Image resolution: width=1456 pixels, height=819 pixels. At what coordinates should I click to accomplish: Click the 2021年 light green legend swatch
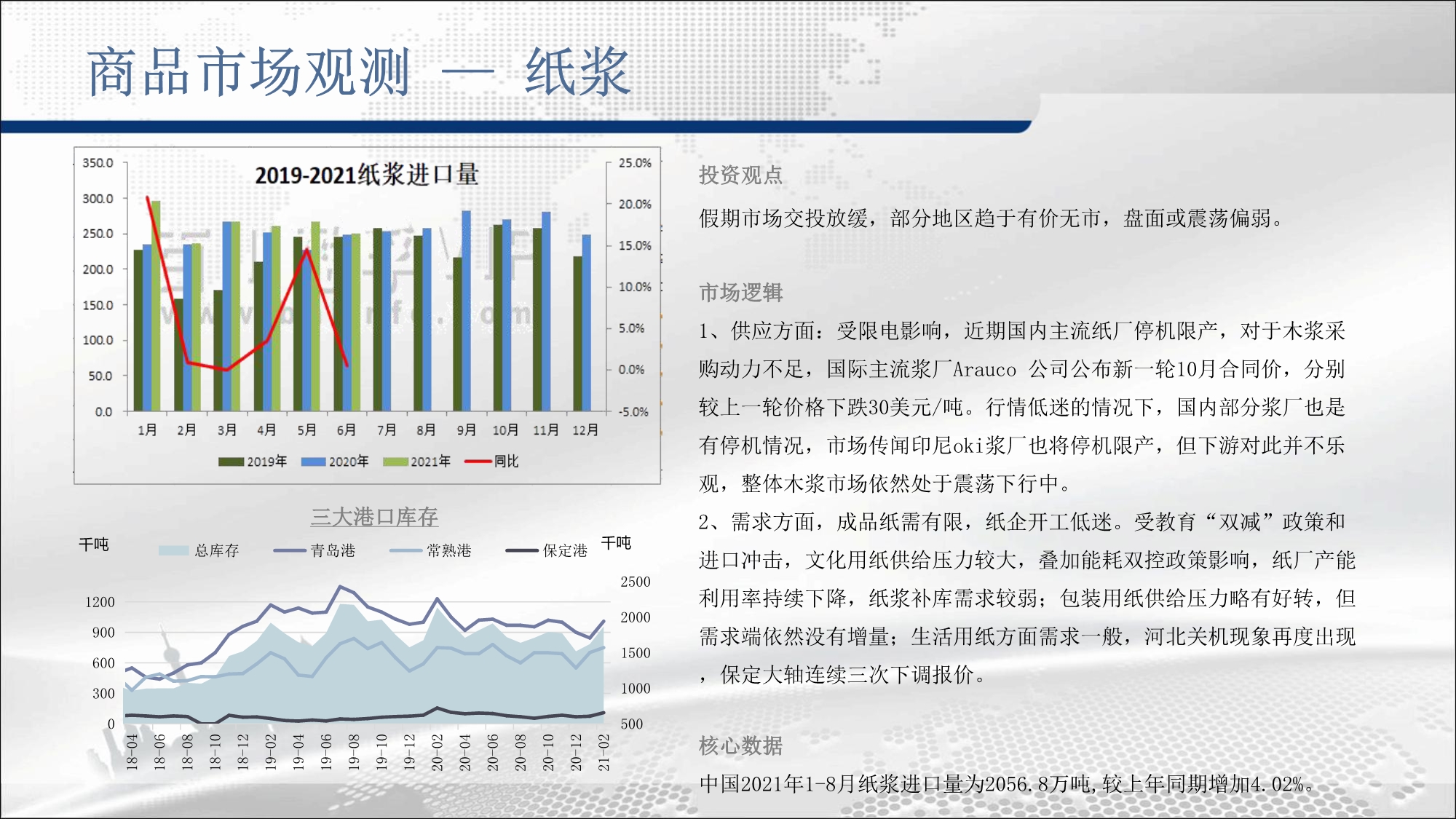tap(395, 462)
